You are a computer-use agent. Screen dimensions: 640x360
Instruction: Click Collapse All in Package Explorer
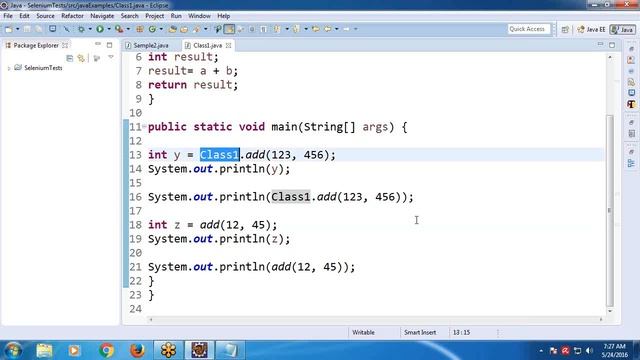(69, 58)
